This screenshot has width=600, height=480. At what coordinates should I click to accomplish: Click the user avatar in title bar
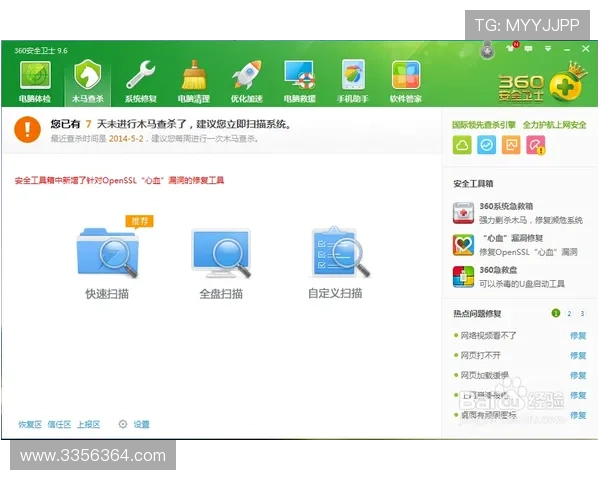click(487, 52)
